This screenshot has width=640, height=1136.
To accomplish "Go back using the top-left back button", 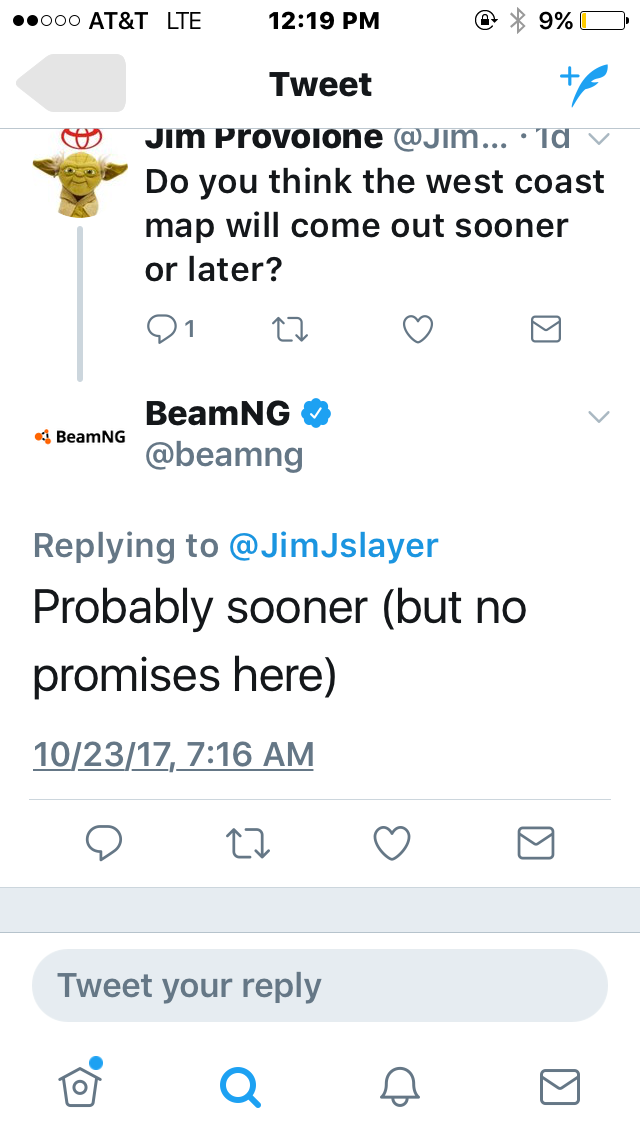I will 72,83.
